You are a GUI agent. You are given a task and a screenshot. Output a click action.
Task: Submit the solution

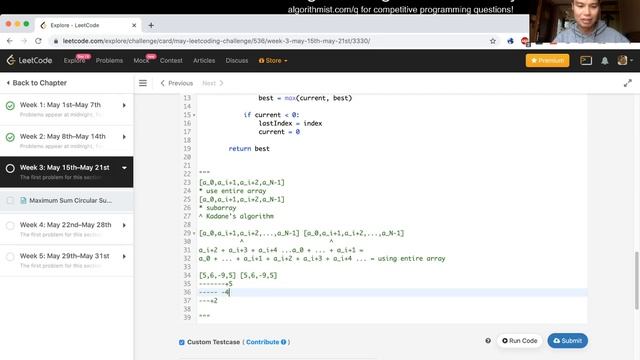(x=568, y=341)
